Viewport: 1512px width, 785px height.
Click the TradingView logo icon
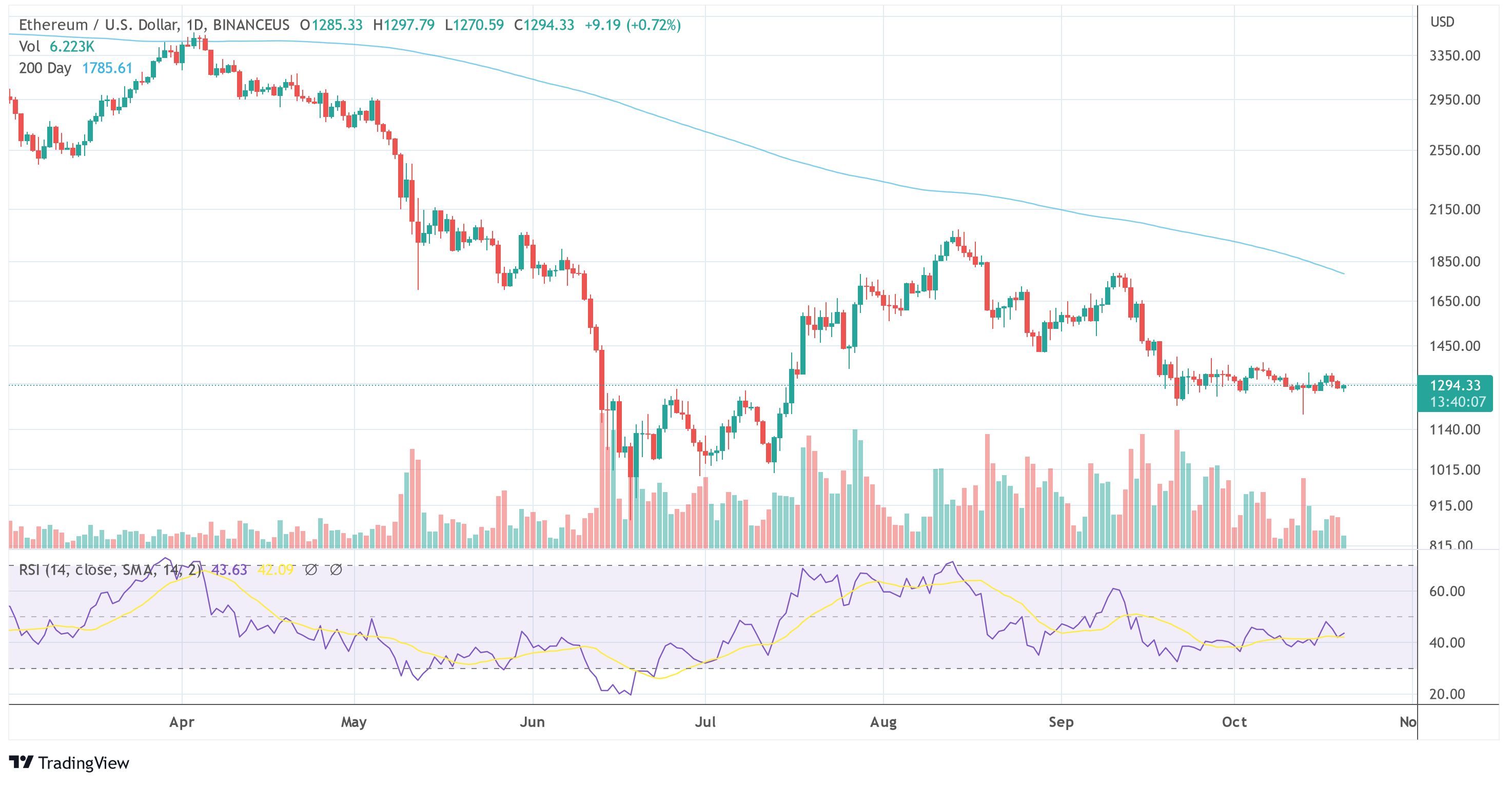pyautogui.click(x=21, y=762)
